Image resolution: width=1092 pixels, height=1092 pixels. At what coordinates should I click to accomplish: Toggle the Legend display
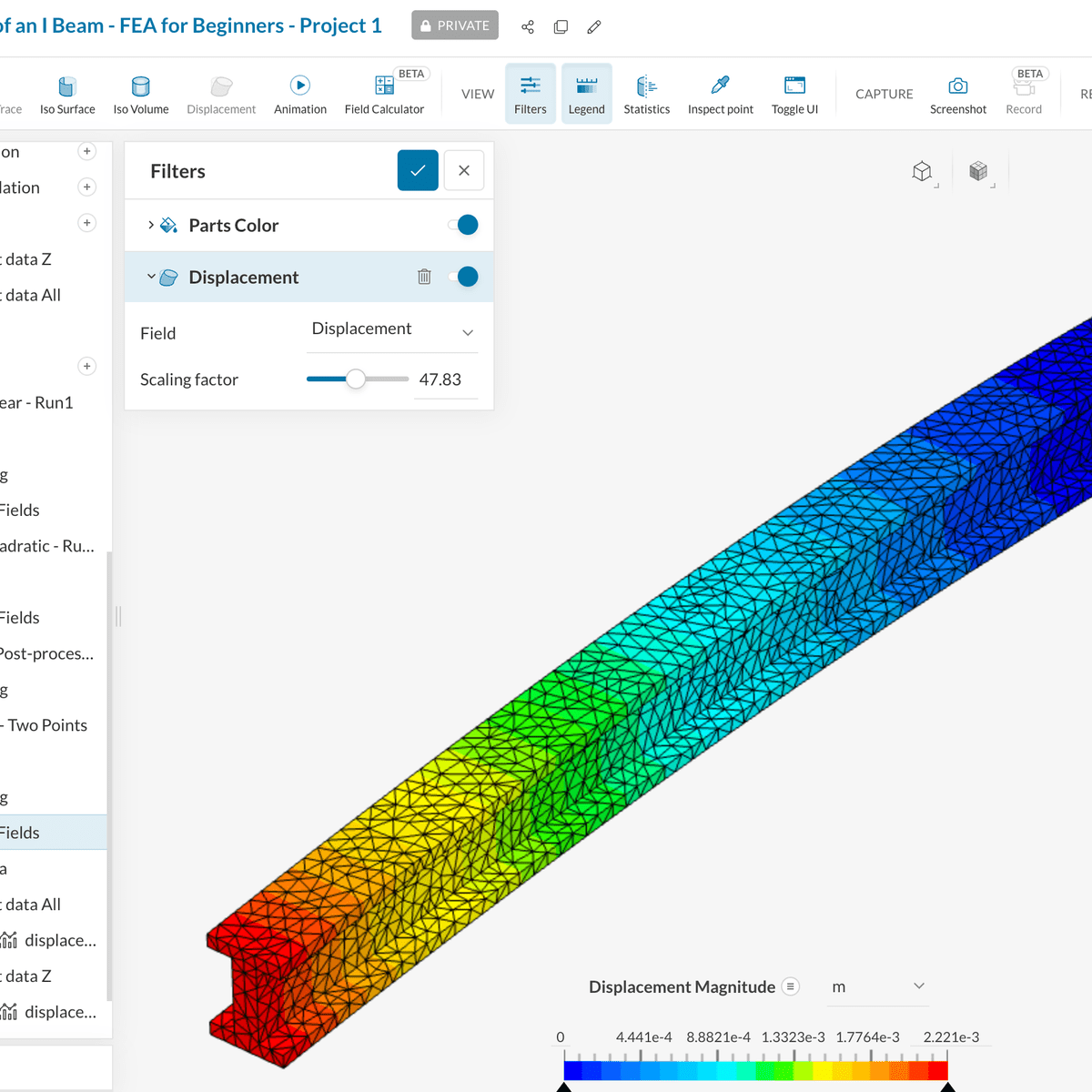click(587, 95)
